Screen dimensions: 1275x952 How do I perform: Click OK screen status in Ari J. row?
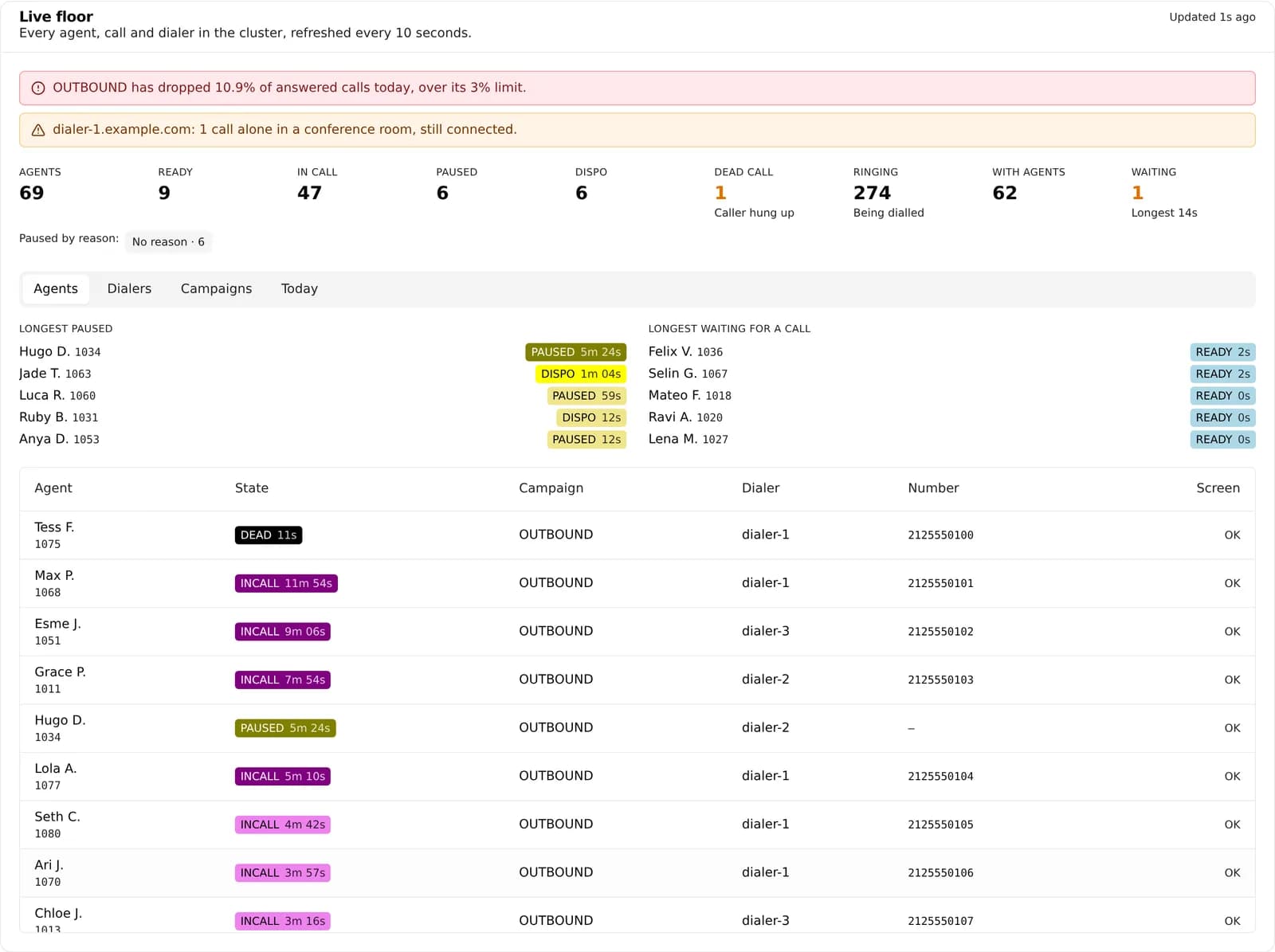point(1232,873)
